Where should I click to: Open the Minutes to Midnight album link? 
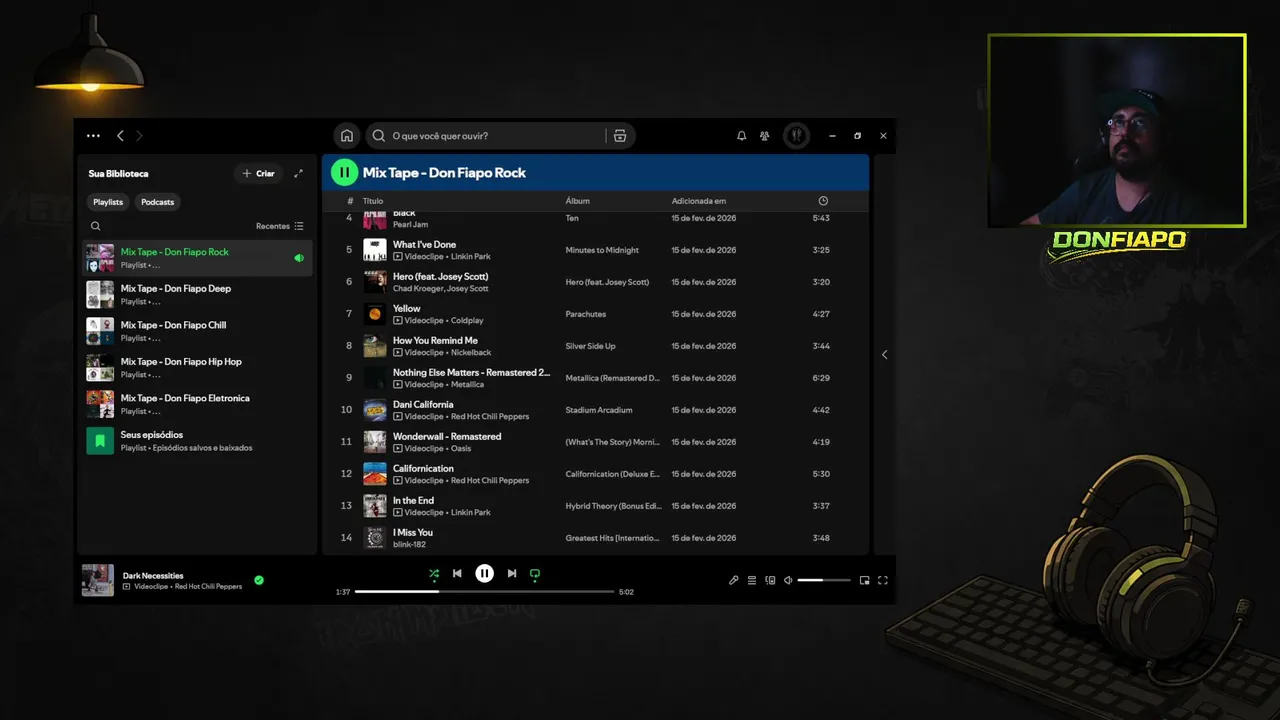click(x=602, y=250)
